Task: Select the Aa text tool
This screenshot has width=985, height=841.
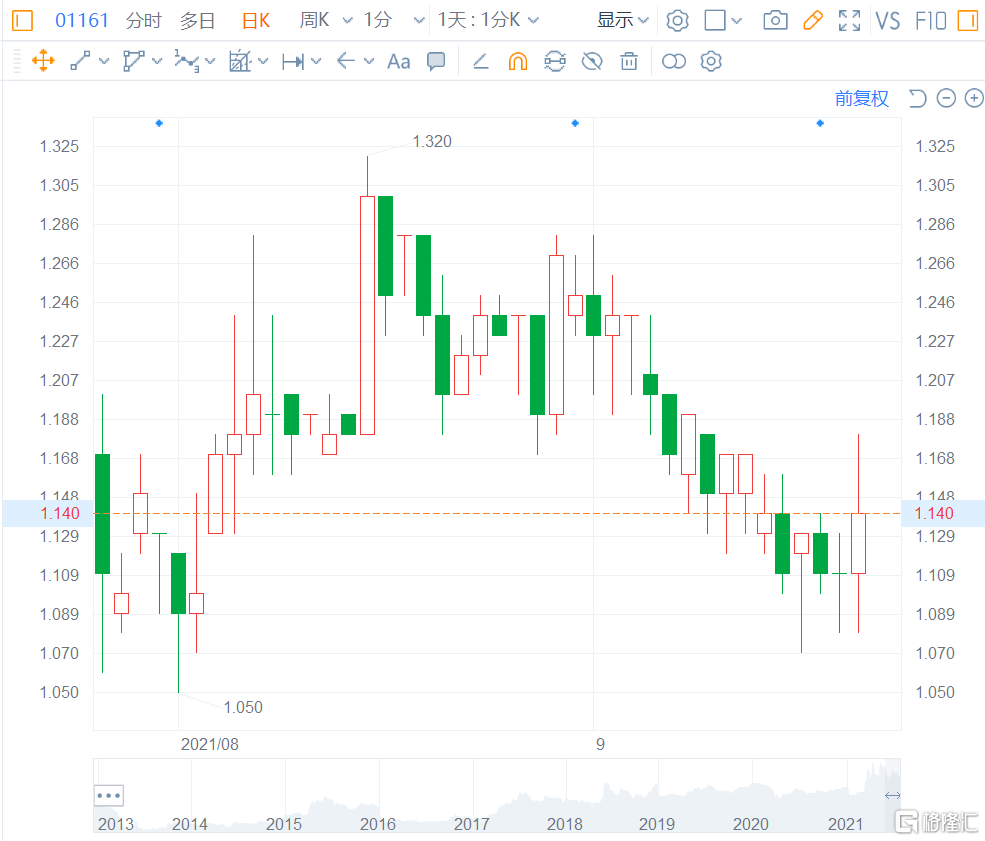Action: 399,62
